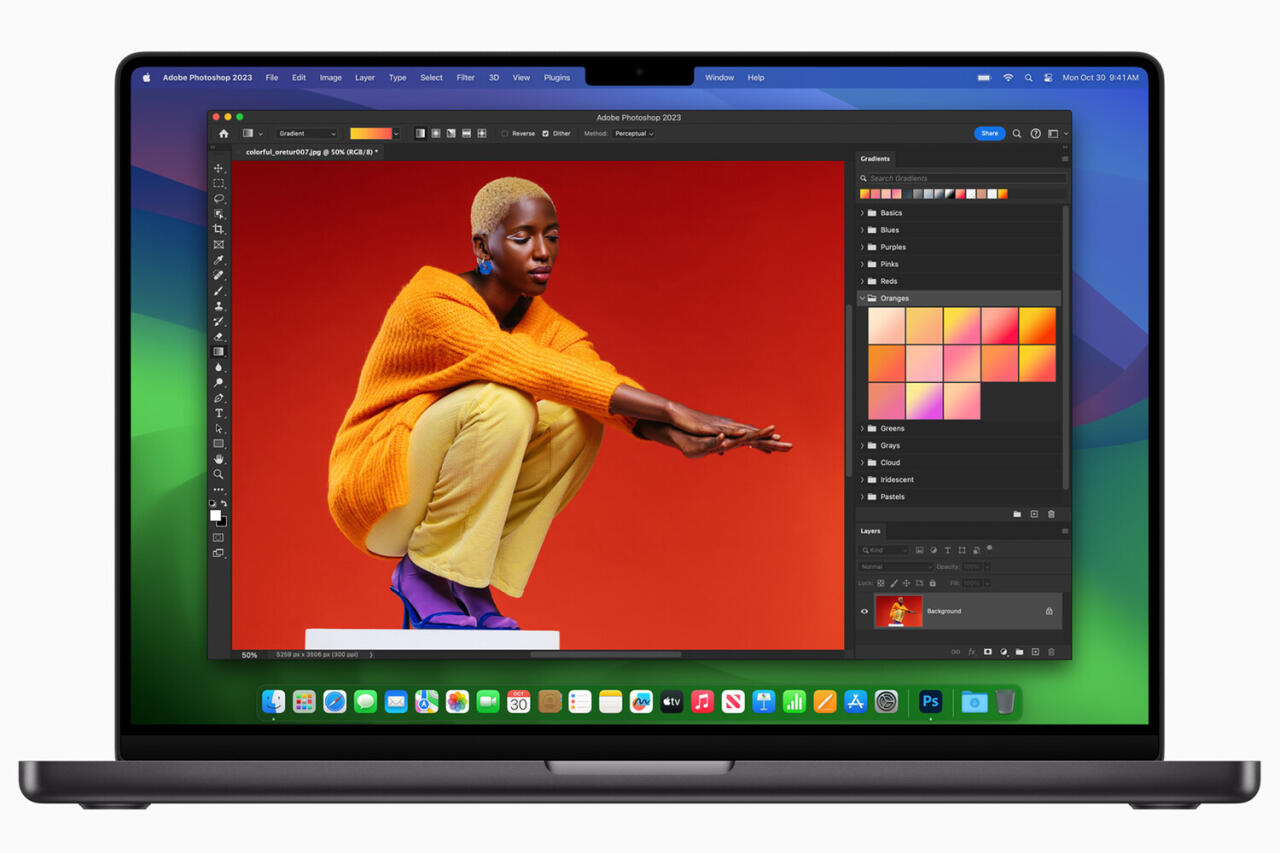Click the Search Gradients field
The width and height of the screenshot is (1280, 853).
pos(962,178)
